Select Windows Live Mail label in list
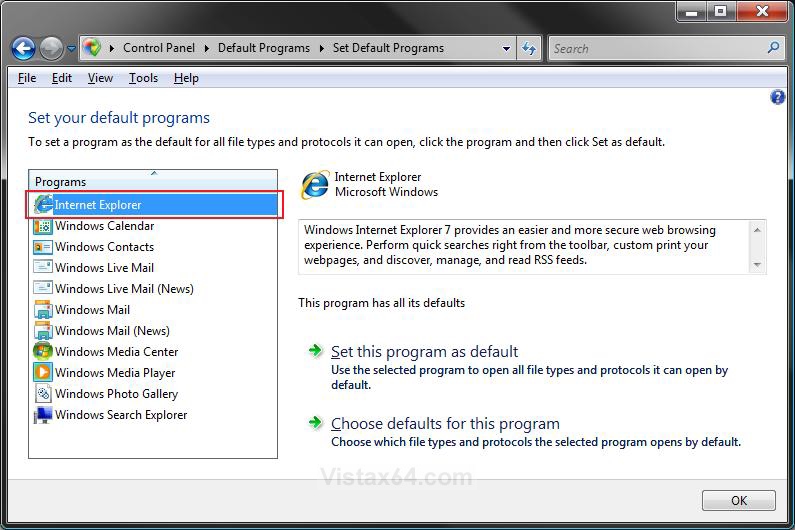The width and height of the screenshot is (795, 530). coord(104,268)
